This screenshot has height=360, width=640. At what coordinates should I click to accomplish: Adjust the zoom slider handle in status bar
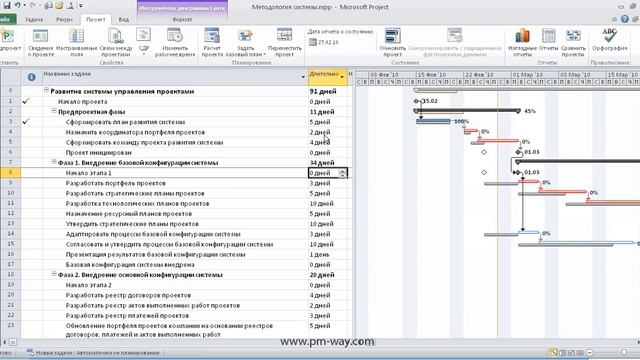pyautogui.click(x=624, y=352)
